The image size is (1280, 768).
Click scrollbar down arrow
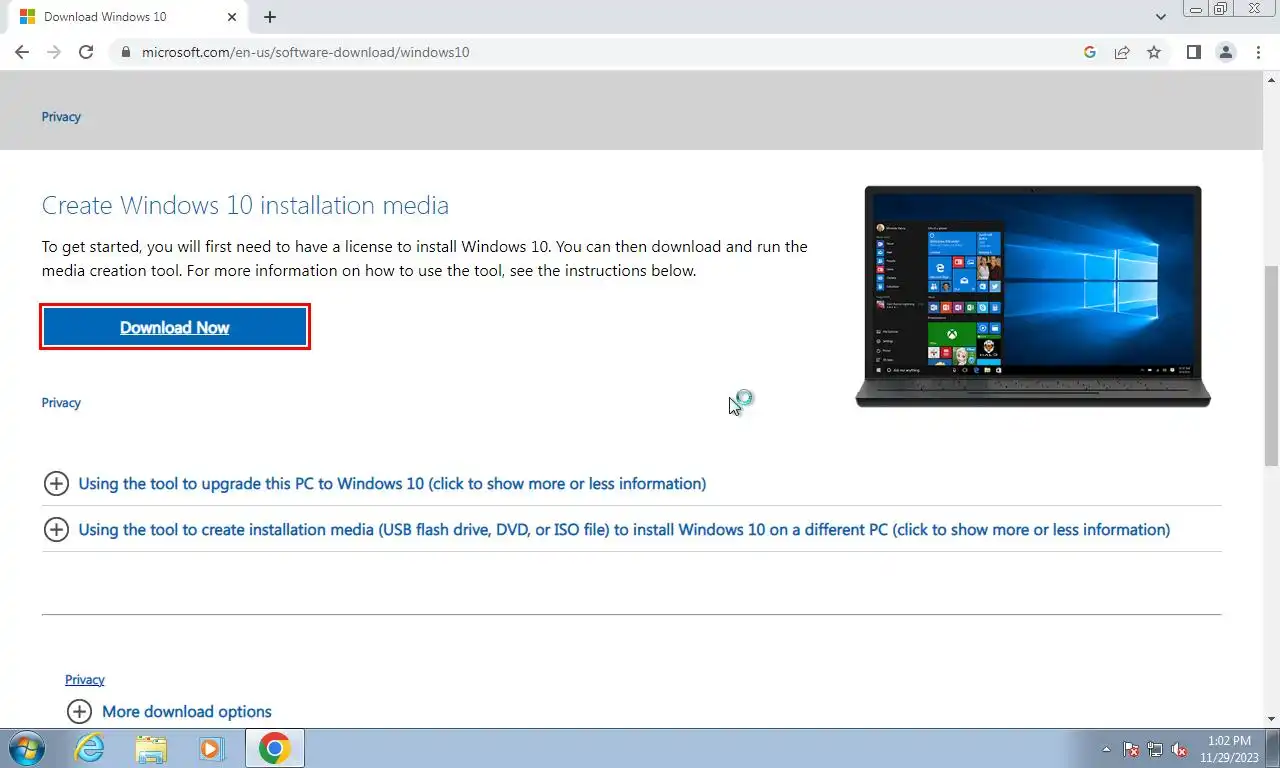click(1271, 719)
